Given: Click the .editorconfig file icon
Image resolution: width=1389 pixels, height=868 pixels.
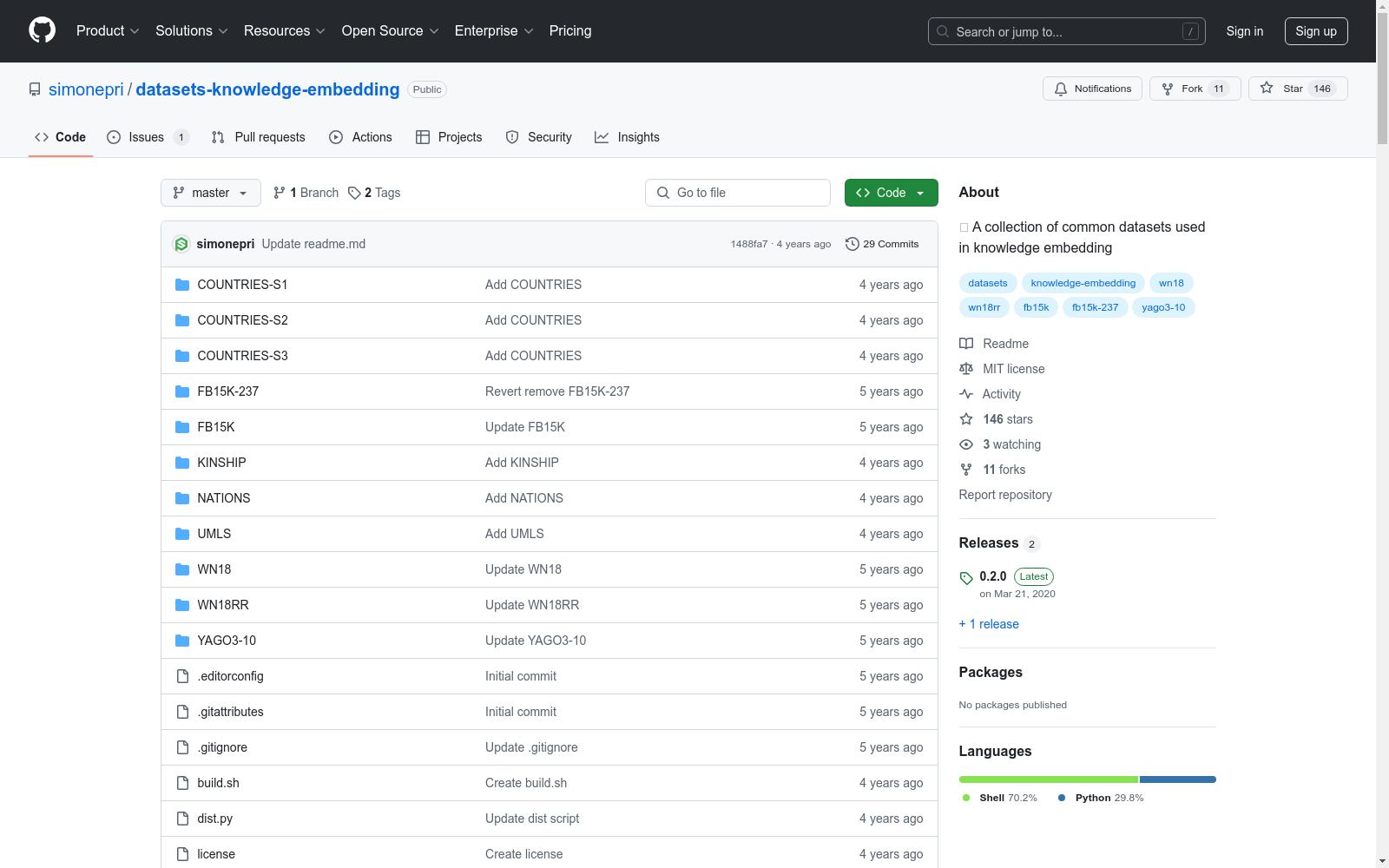Looking at the screenshot, I should pyautogui.click(x=182, y=676).
